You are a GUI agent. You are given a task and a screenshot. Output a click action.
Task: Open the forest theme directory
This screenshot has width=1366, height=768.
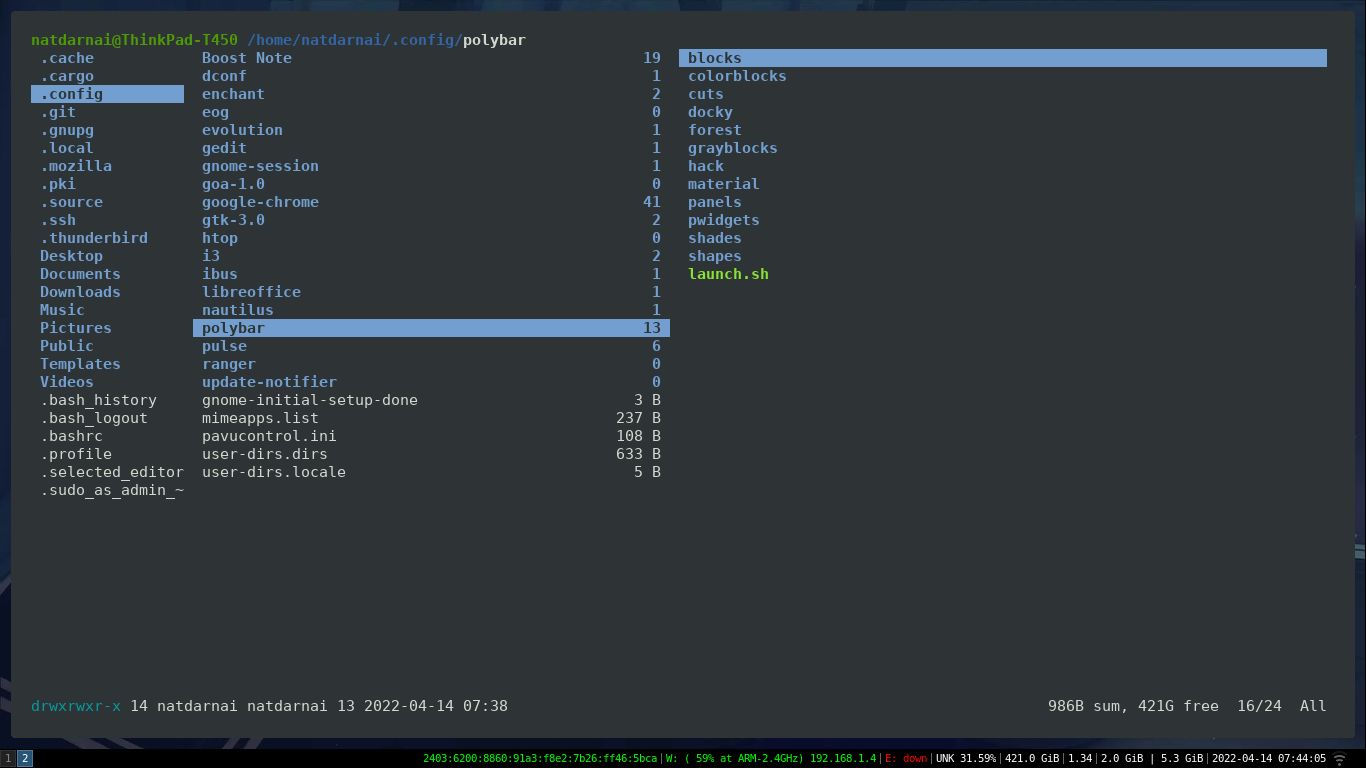point(715,130)
